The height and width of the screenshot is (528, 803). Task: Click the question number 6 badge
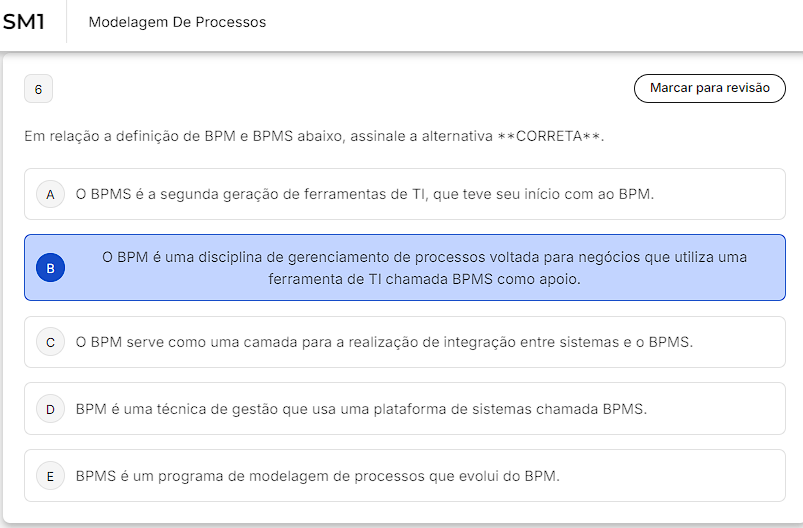pos(38,89)
